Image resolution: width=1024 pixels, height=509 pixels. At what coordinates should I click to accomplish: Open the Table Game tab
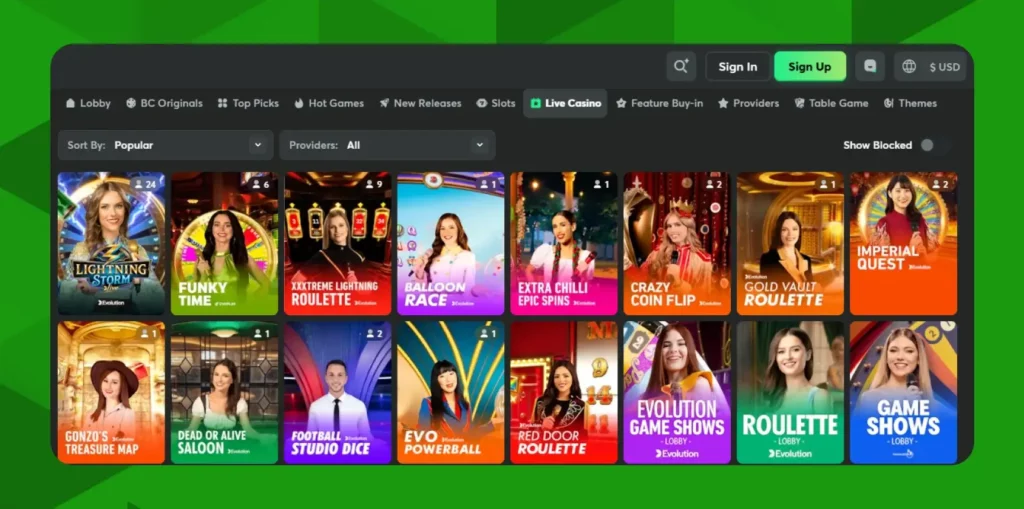[x=831, y=103]
